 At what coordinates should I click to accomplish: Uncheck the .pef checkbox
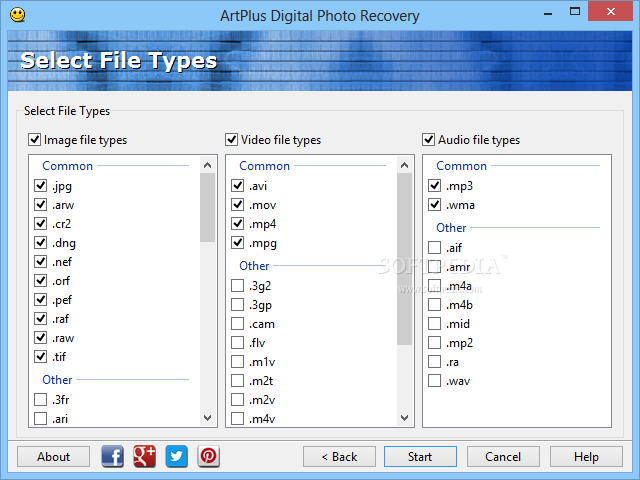coord(40,300)
